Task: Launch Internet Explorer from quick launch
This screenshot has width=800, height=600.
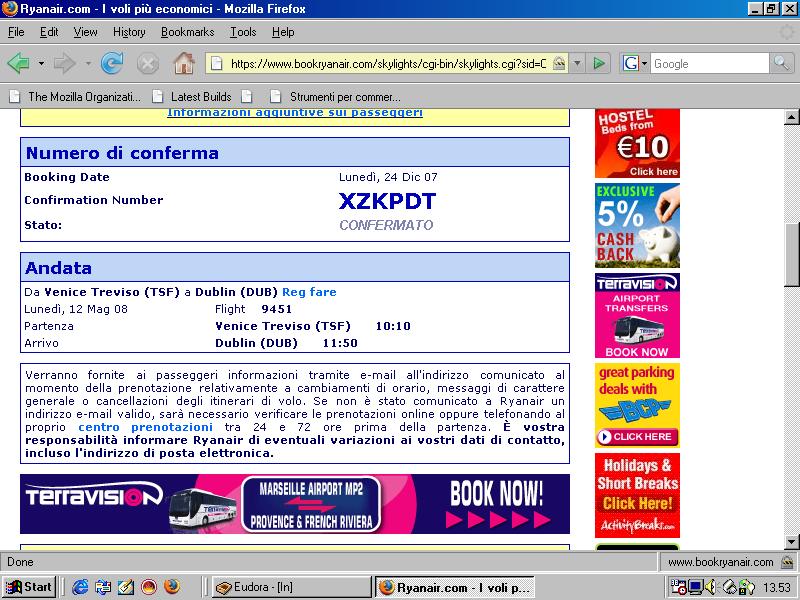Action: pos(79,587)
